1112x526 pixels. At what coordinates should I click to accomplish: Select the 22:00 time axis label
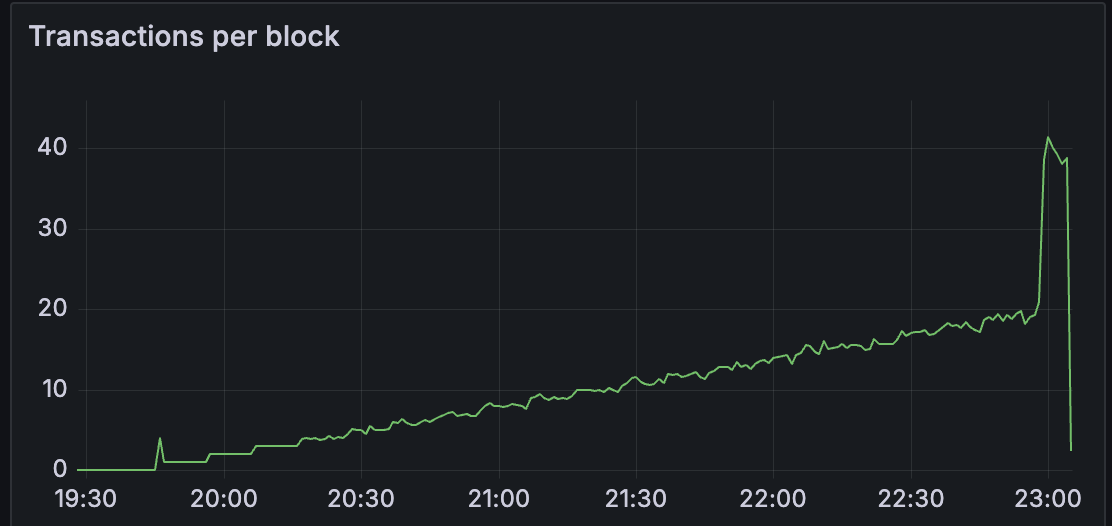click(x=773, y=497)
